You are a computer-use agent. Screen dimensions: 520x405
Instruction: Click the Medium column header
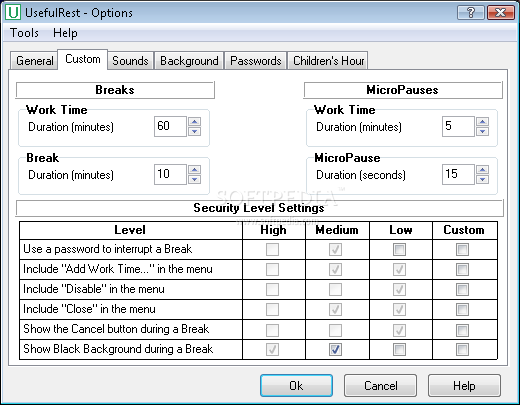coord(337,230)
